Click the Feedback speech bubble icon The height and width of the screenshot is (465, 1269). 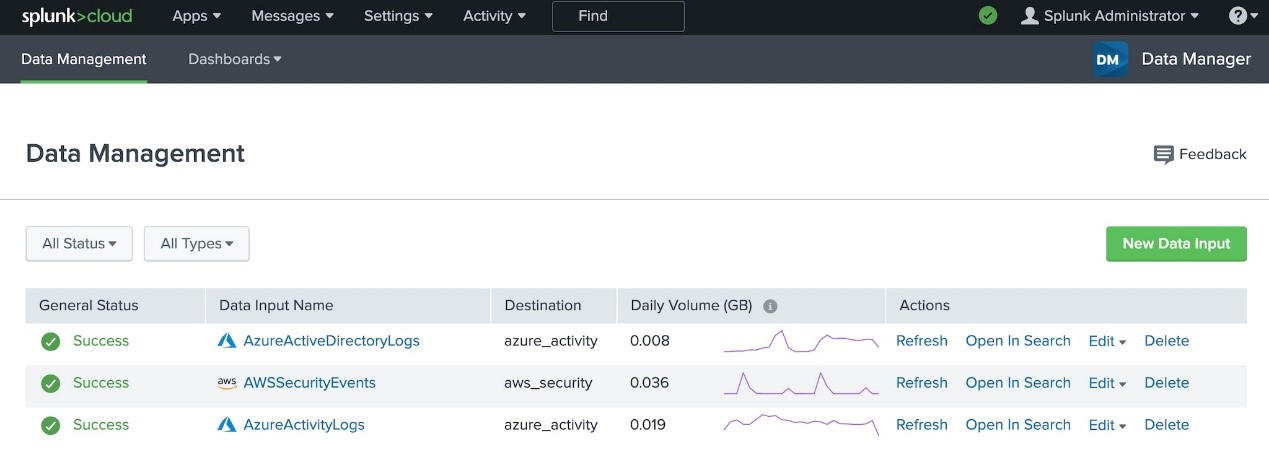click(x=1163, y=155)
